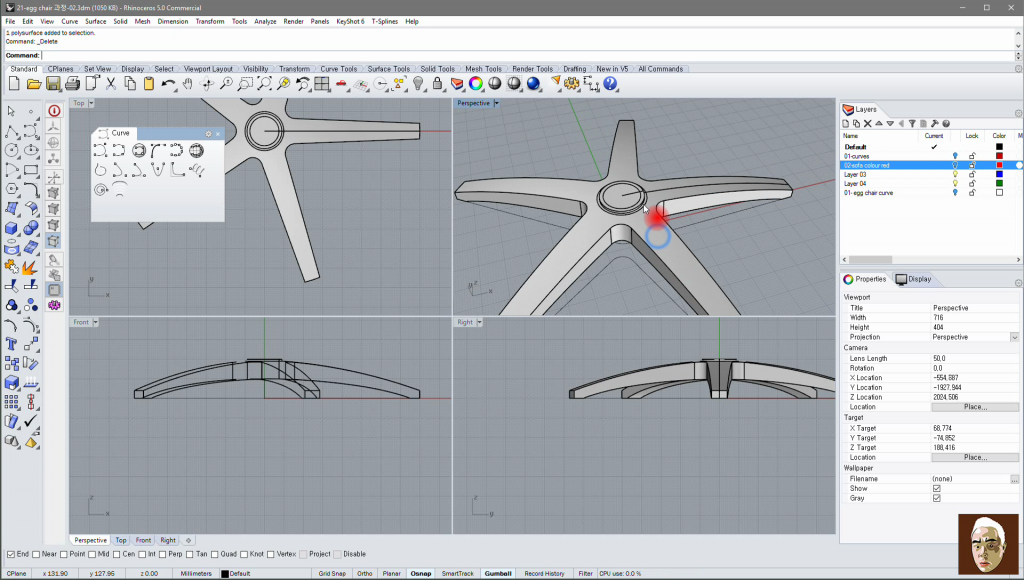Click Record History in status bar

544,573
